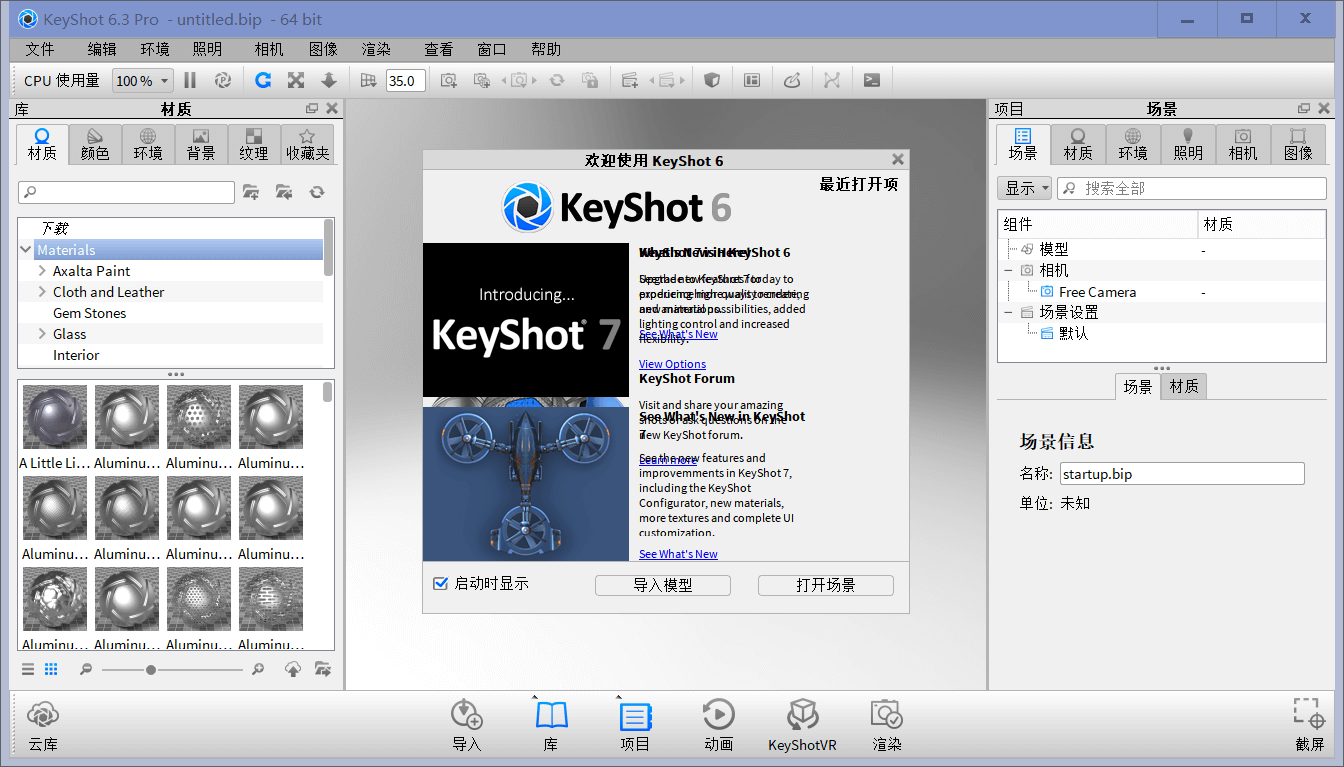Image resolution: width=1344 pixels, height=767 pixels.
Task: Close the welcome dialog
Action: (x=898, y=159)
